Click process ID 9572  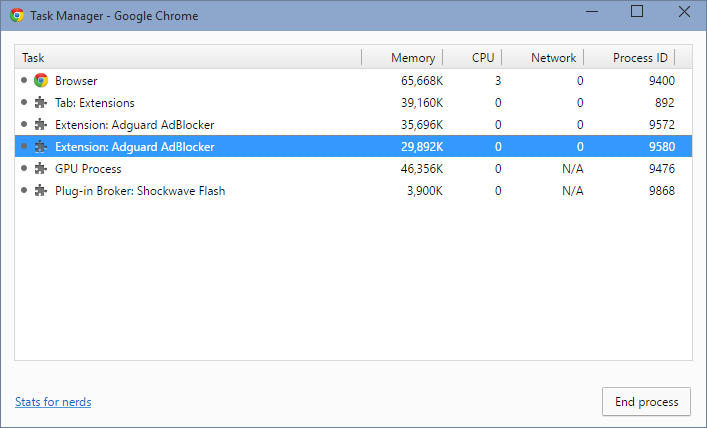click(662, 124)
